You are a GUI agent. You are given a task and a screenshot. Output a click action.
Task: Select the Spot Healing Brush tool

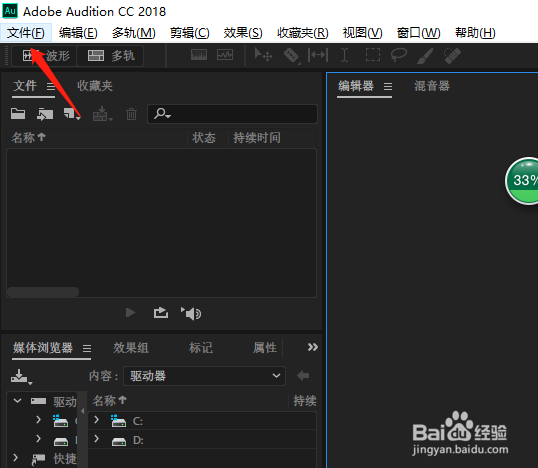click(452, 56)
